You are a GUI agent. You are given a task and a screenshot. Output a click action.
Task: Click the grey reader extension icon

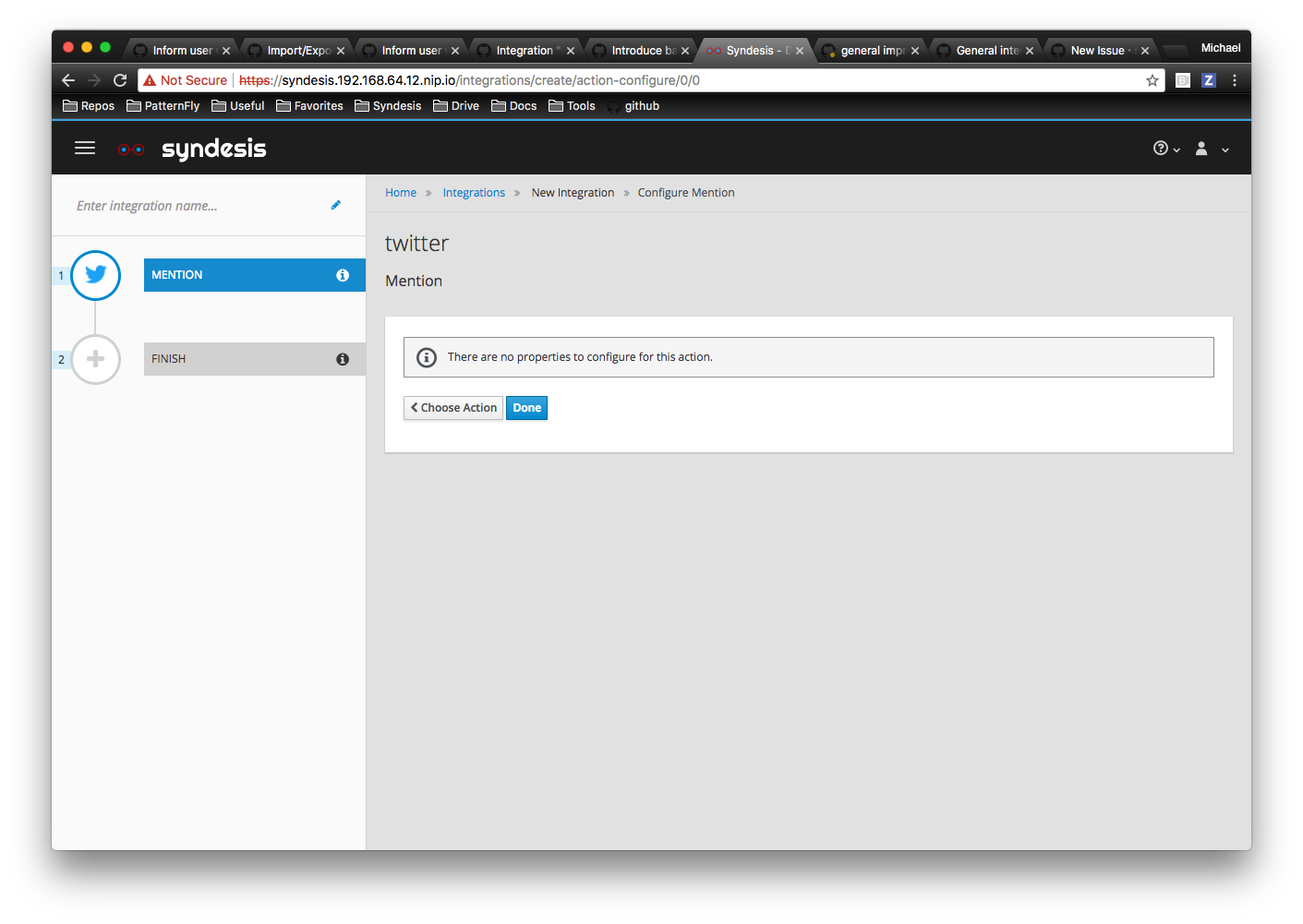coord(1183,80)
